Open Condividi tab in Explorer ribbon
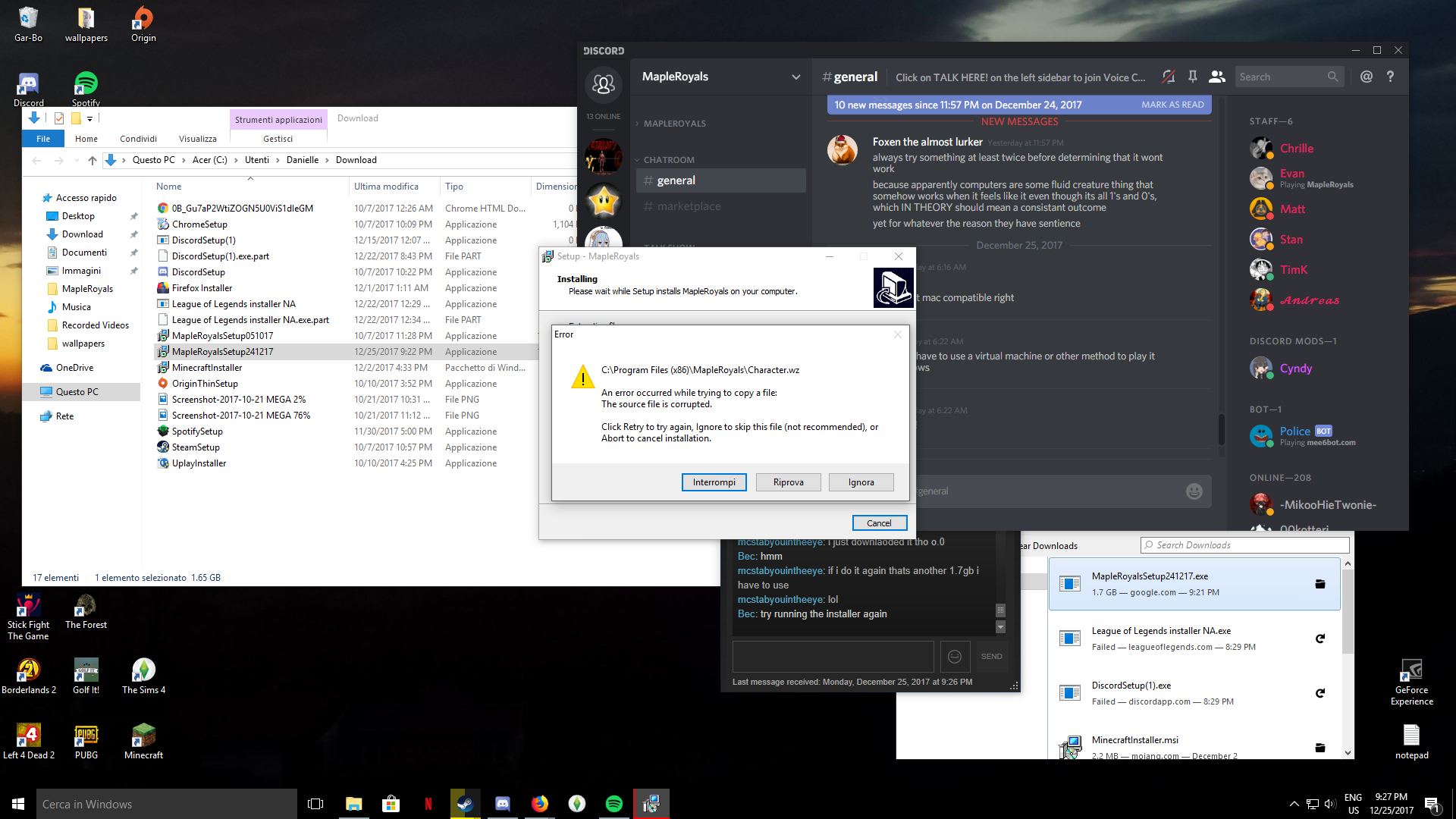This screenshot has height=819, width=1456. pos(138,139)
